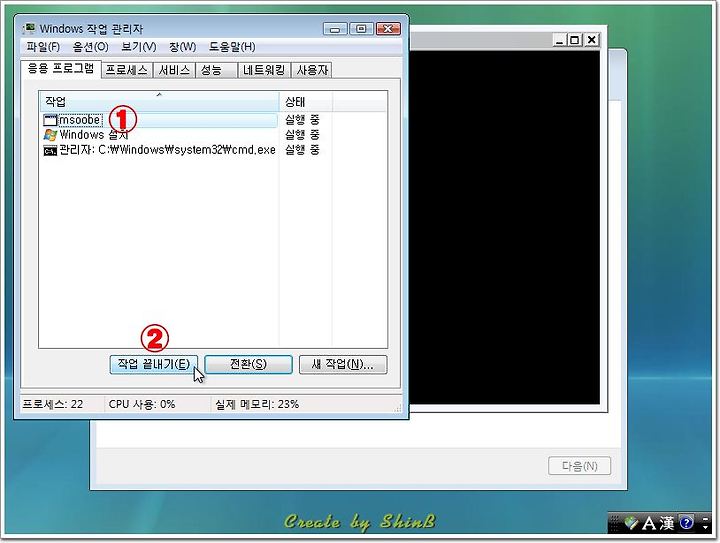Switch to the 응용 프로그램 tab
This screenshot has height=543, width=720.
61,69
